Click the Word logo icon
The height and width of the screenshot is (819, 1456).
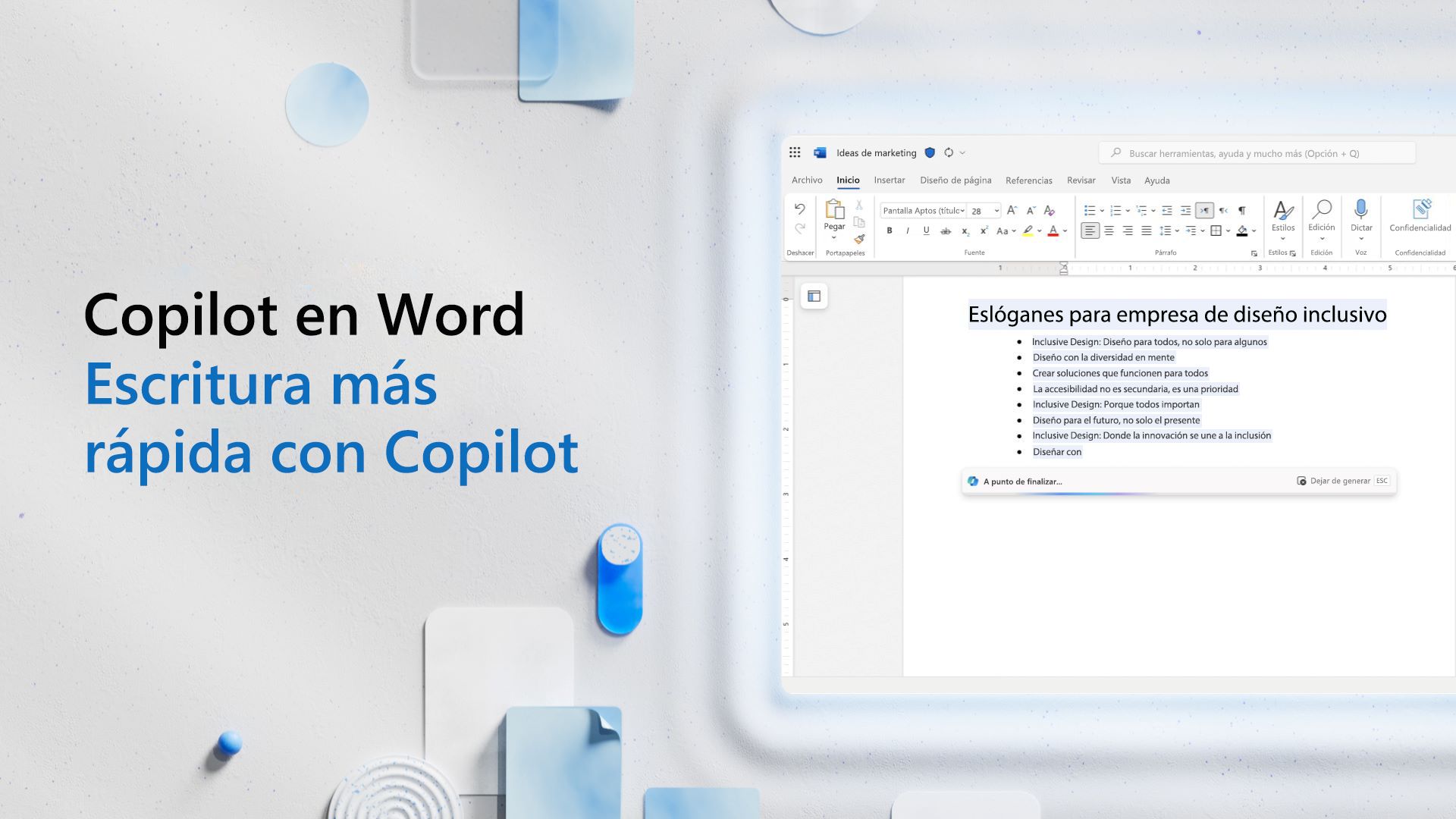[x=820, y=152]
